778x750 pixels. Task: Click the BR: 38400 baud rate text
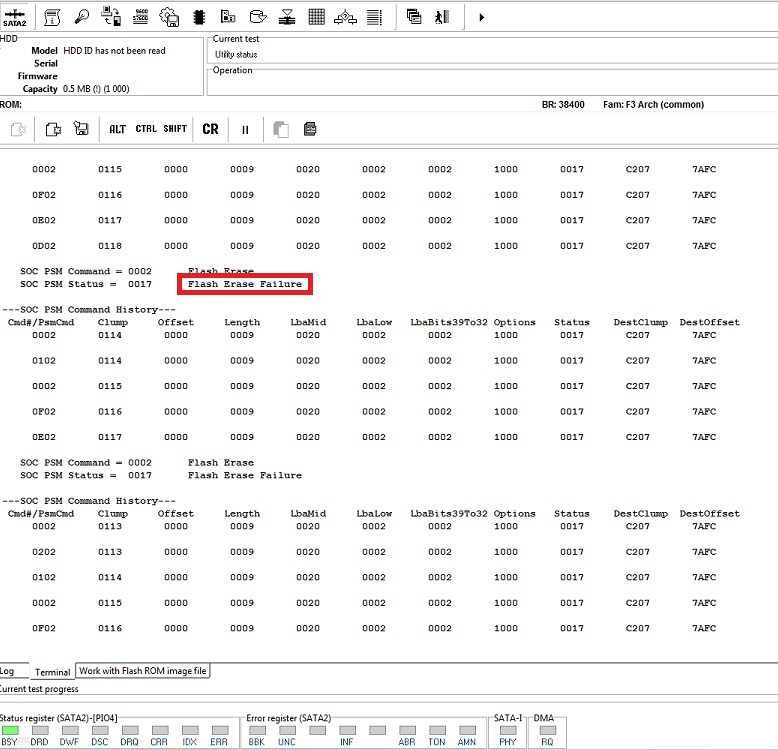pyautogui.click(x=563, y=105)
